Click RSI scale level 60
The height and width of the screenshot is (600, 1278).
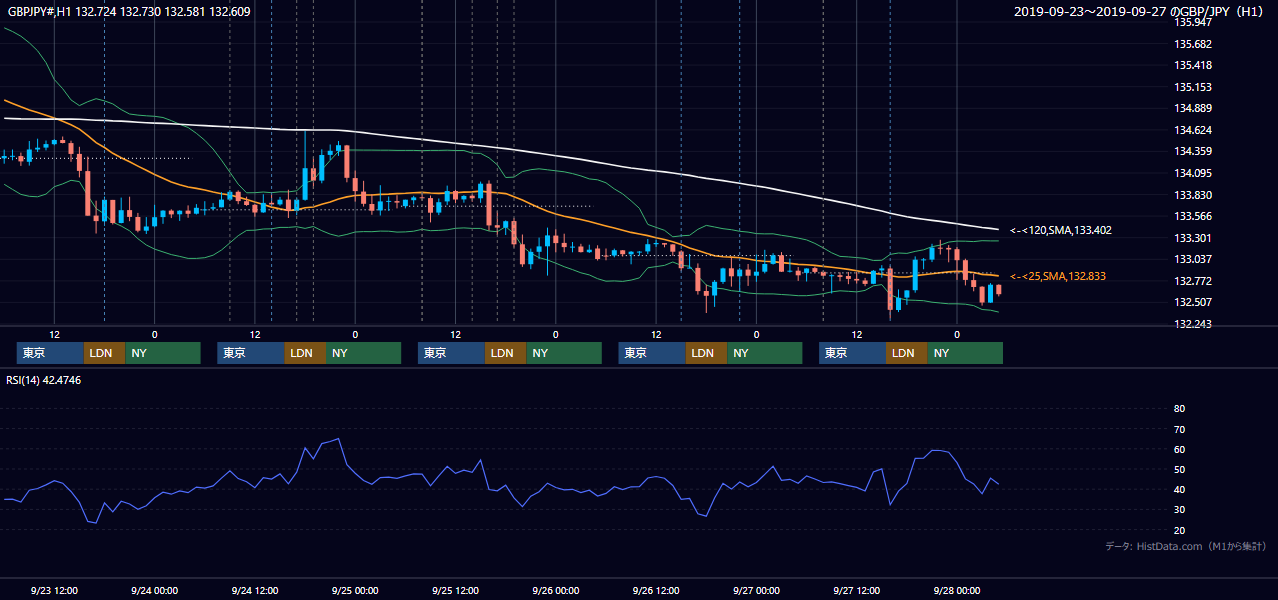pyautogui.click(x=1179, y=449)
